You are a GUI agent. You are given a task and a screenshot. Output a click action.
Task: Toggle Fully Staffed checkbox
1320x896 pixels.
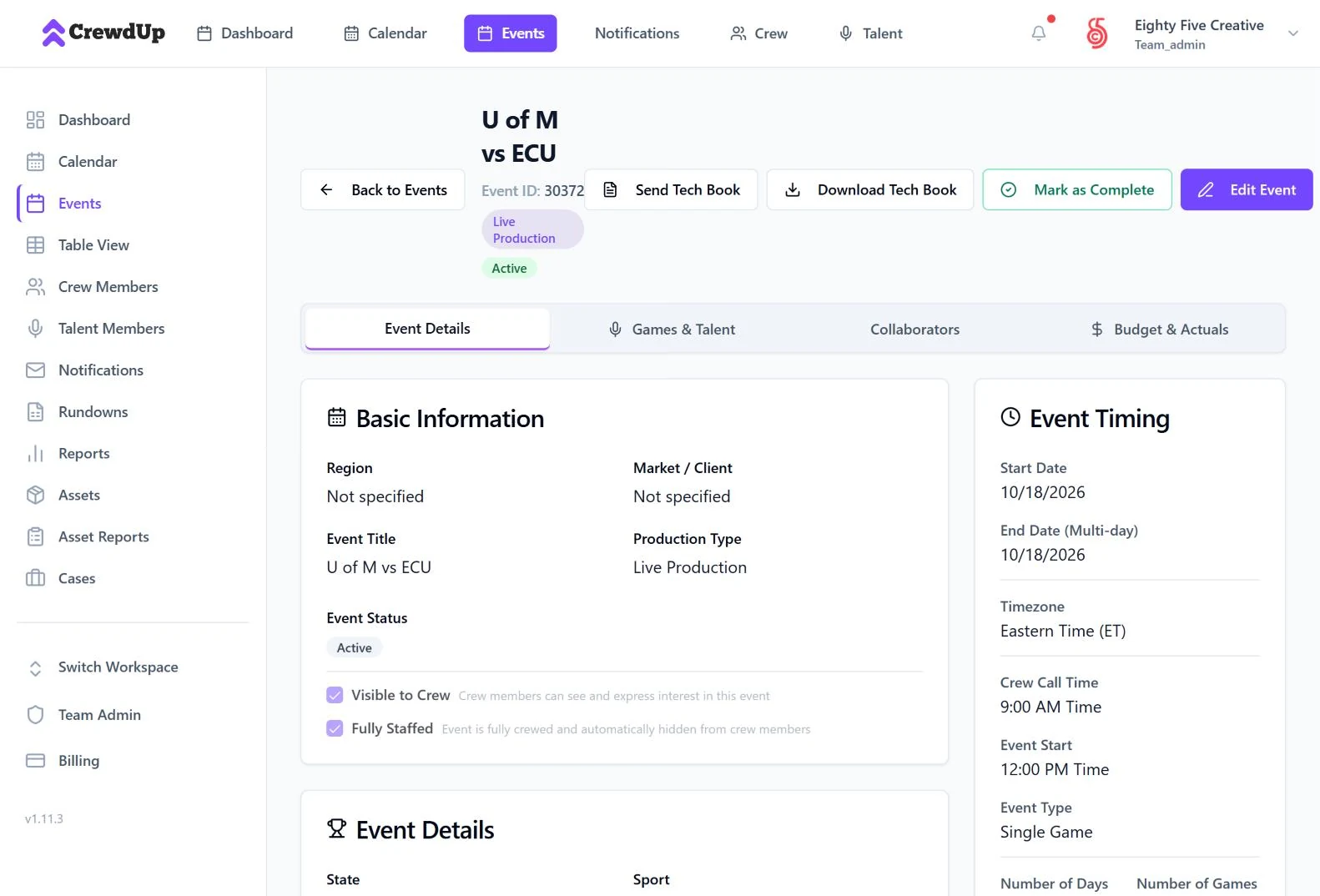click(335, 728)
